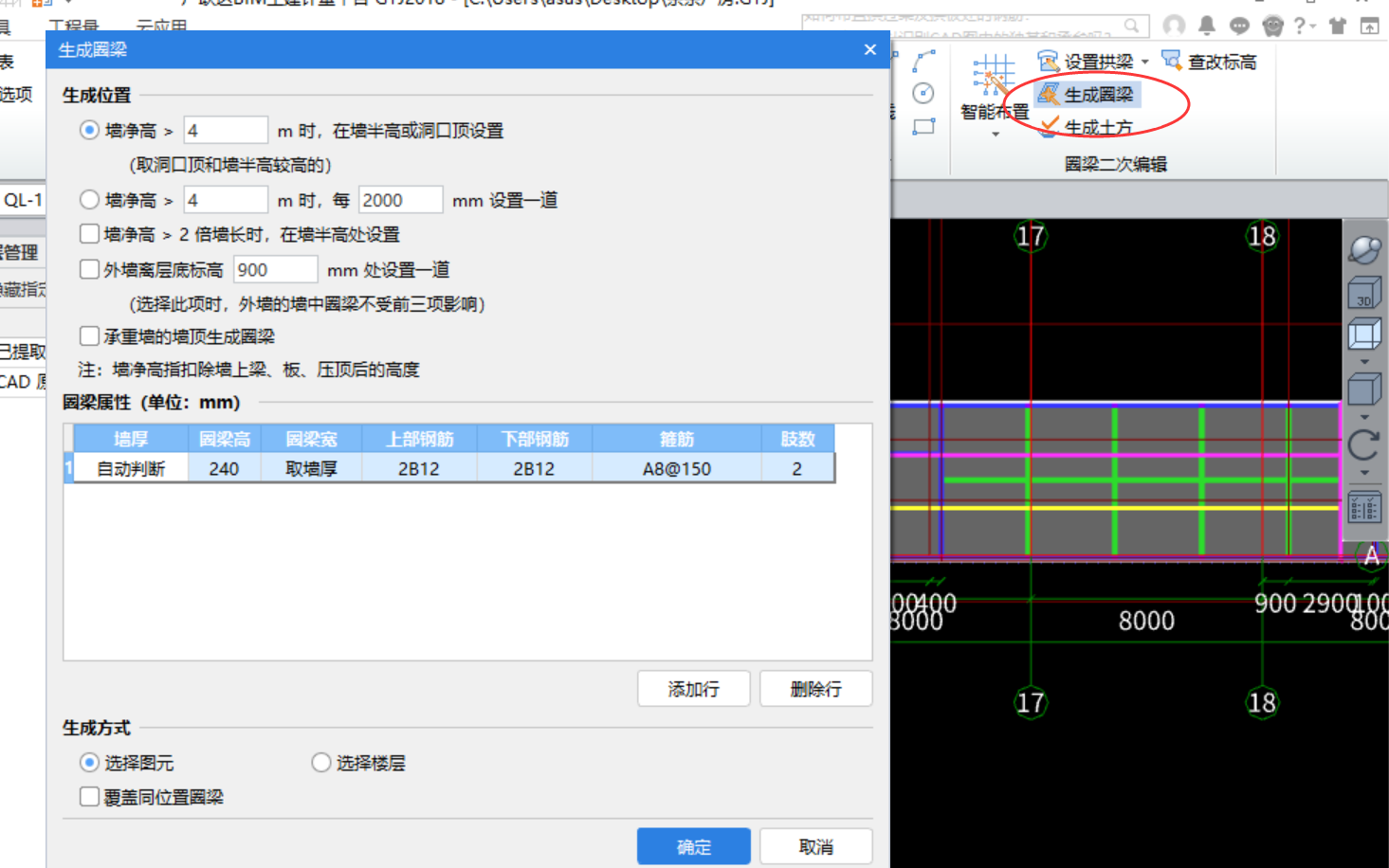Click 设置拱梁 tool
The height and width of the screenshot is (868, 1389).
pos(1087,62)
